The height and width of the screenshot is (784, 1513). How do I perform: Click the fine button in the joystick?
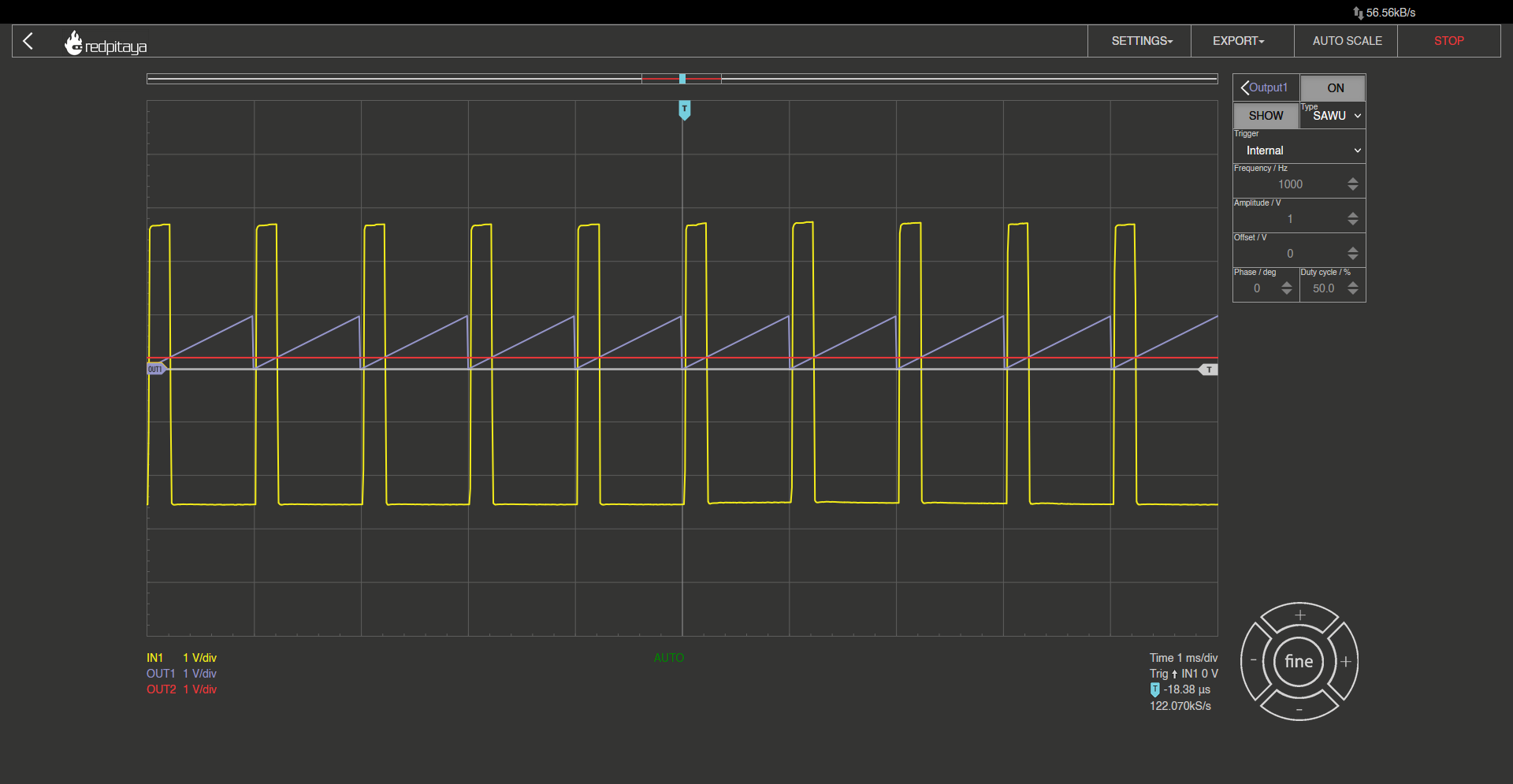(1299, 661)
